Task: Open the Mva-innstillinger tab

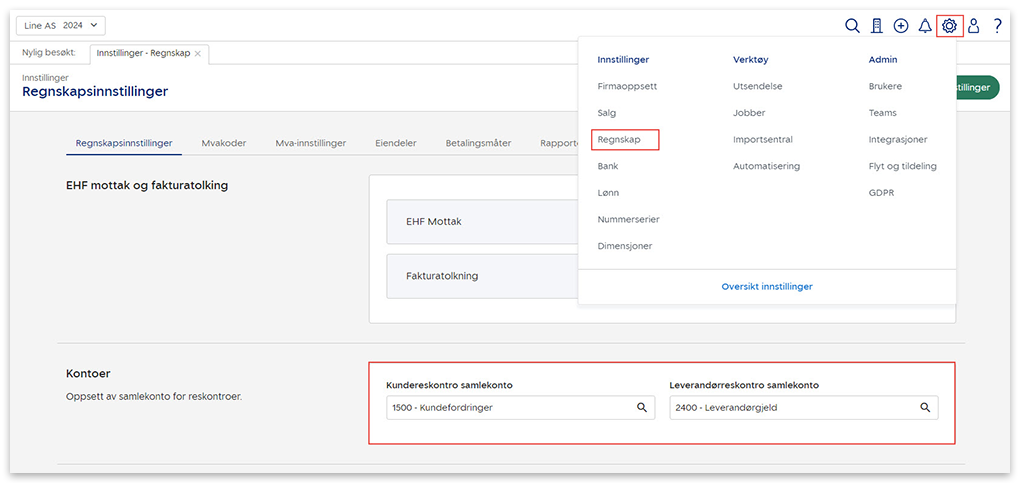Action: point(311,143)
